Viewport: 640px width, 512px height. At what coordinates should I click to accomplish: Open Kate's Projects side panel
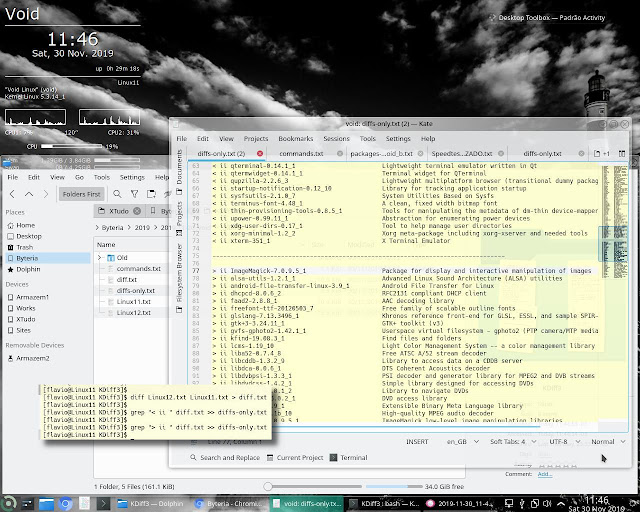(x=179, y=218)
